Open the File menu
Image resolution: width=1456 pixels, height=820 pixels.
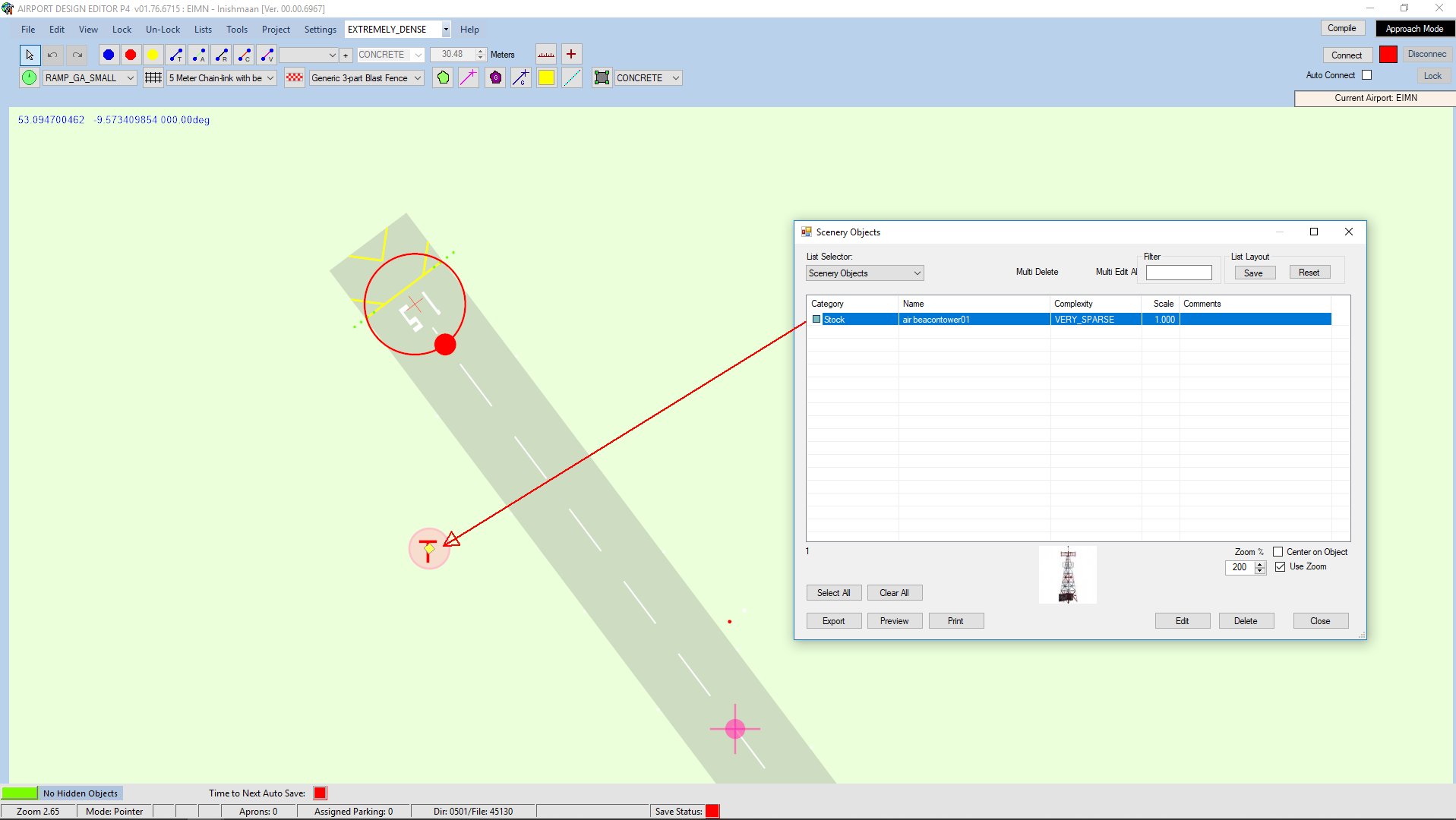tap(28, 30)
